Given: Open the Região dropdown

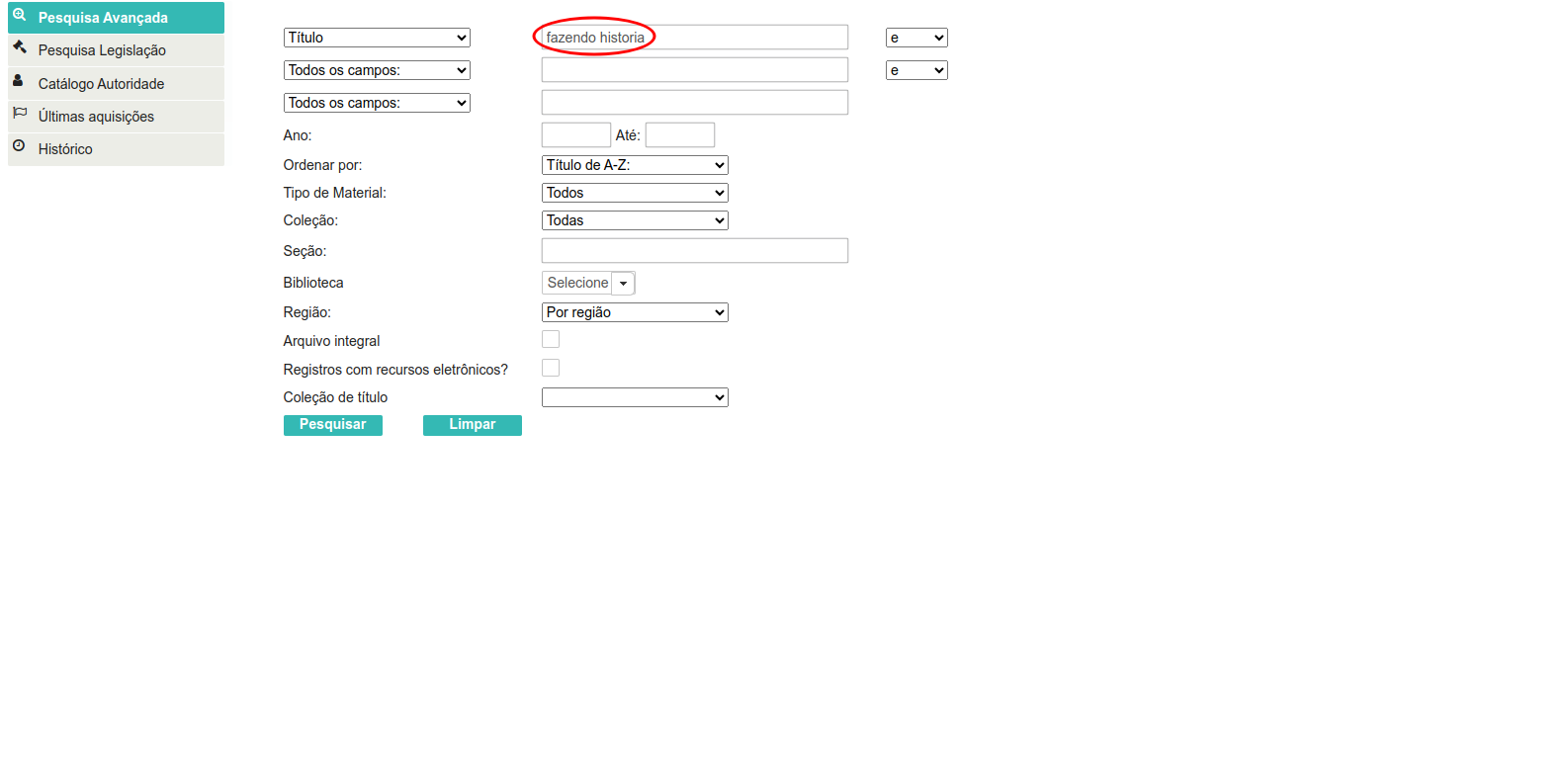Looking at the screenshot, I should 635,312.
